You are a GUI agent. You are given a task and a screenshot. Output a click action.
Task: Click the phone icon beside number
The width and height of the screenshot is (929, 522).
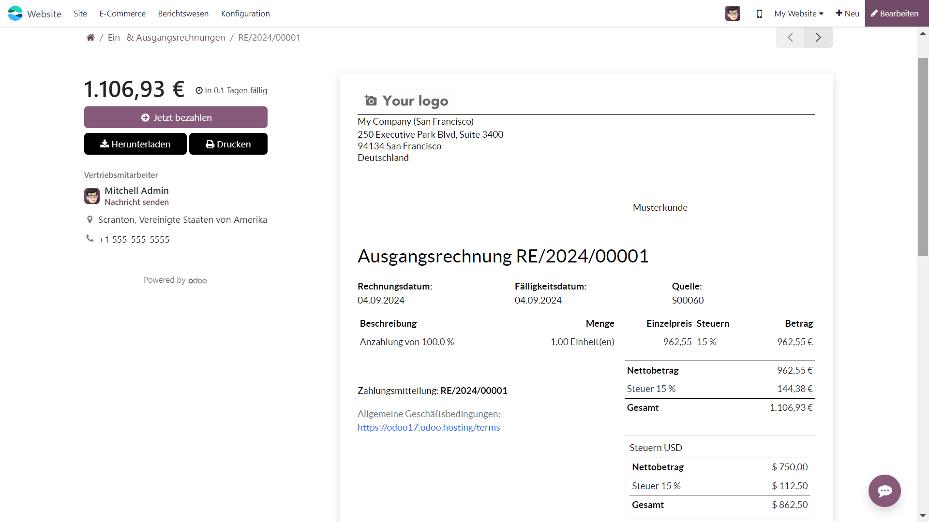point(89,239)
